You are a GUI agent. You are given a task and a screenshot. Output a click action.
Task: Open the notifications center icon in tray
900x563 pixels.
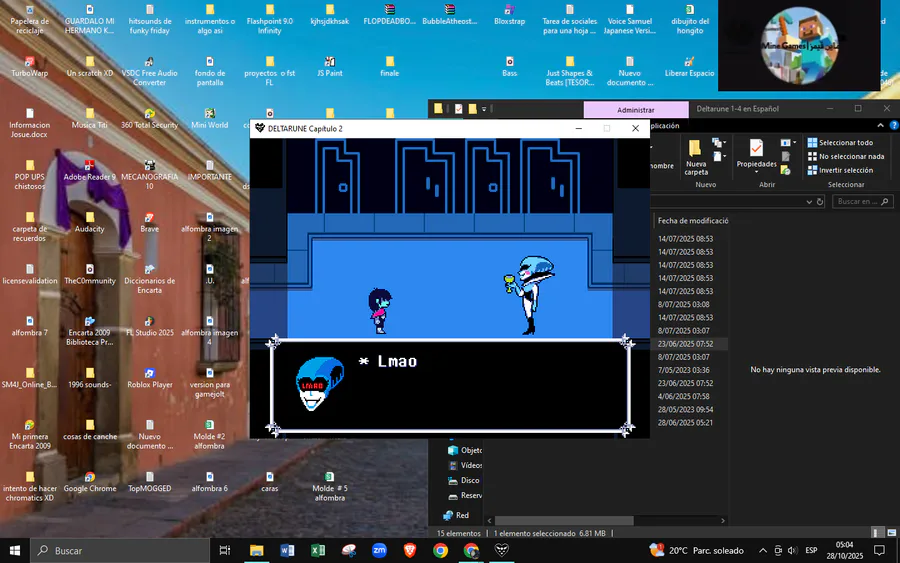879,550
